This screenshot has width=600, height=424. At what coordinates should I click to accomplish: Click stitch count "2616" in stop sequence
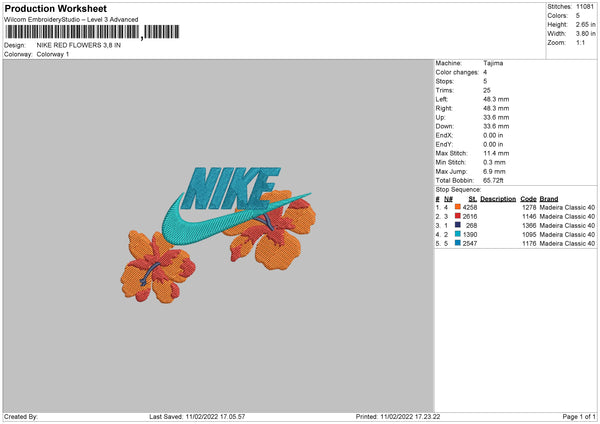pos(470,217)
